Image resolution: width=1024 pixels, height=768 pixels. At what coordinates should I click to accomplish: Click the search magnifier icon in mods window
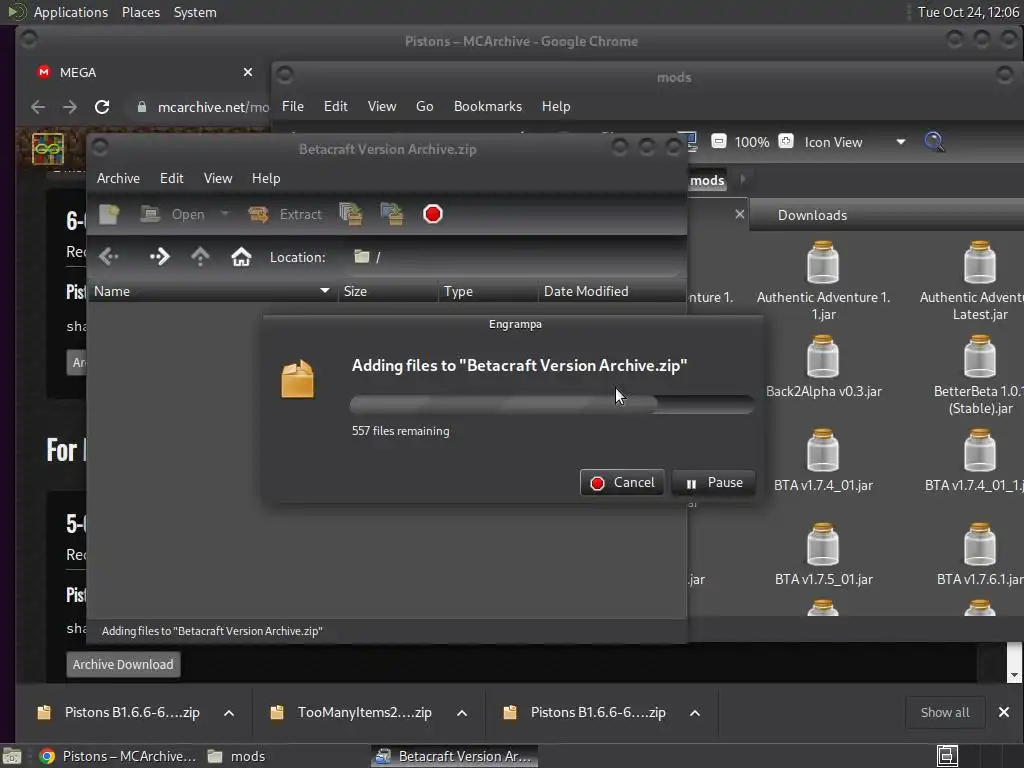click(x=934, y=141)
